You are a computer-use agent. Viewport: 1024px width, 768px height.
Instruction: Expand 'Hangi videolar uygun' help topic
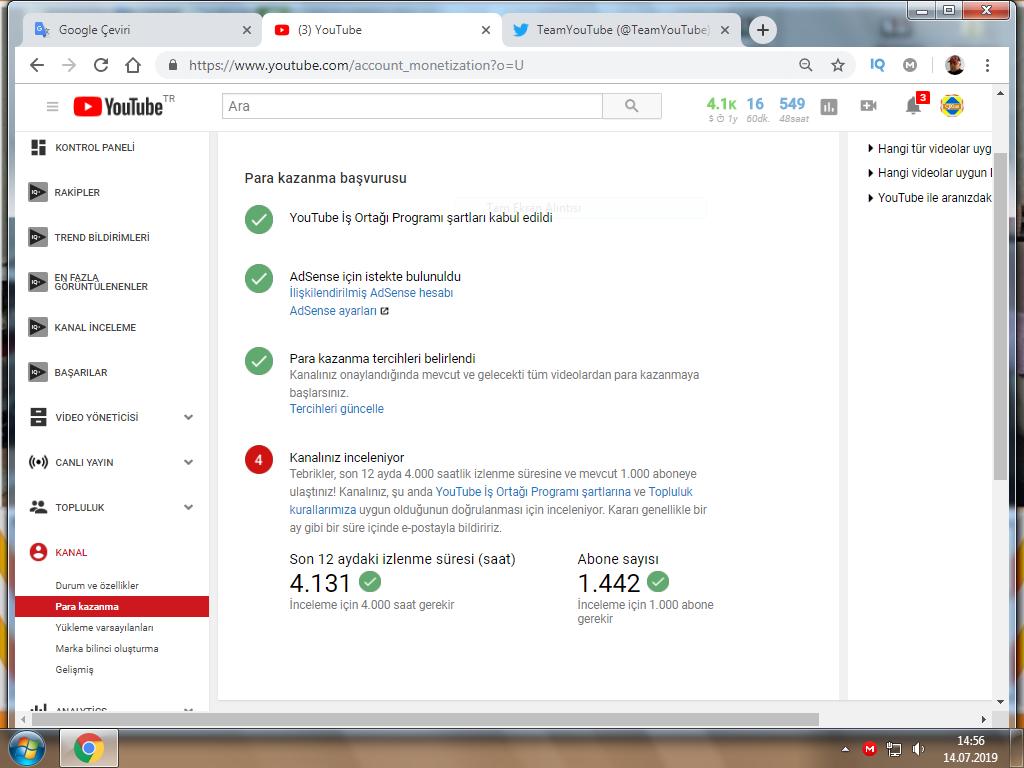pos(929,173)
